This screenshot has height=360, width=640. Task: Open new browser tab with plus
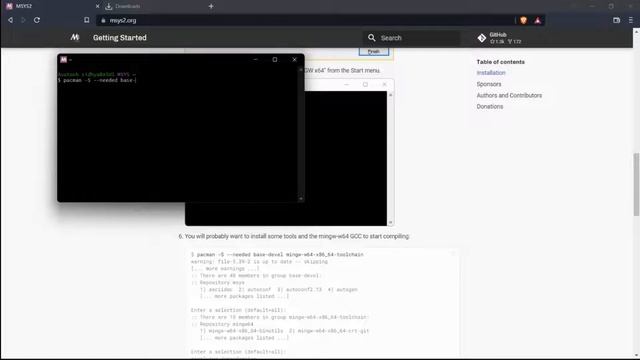[x=211, y=6]
